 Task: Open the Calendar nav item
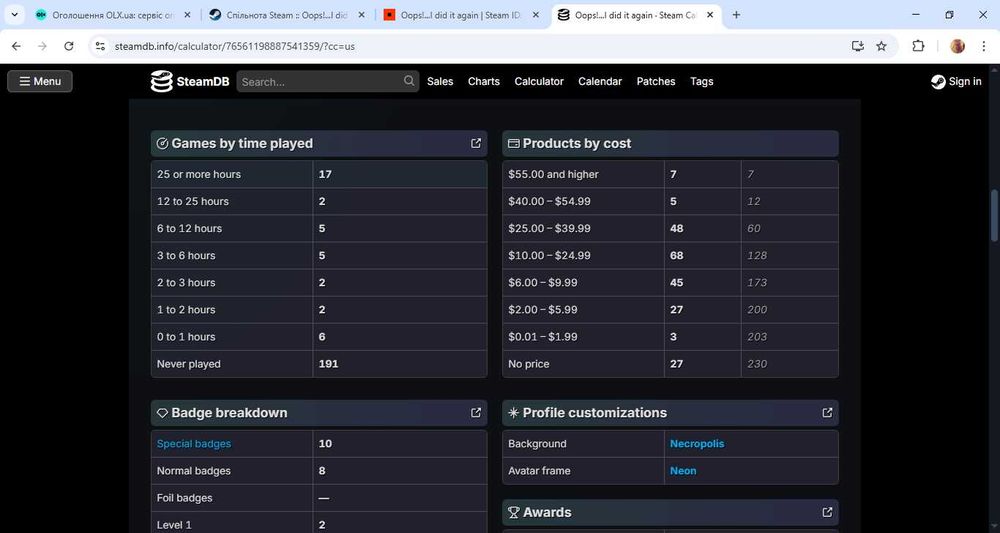[599, 82]
